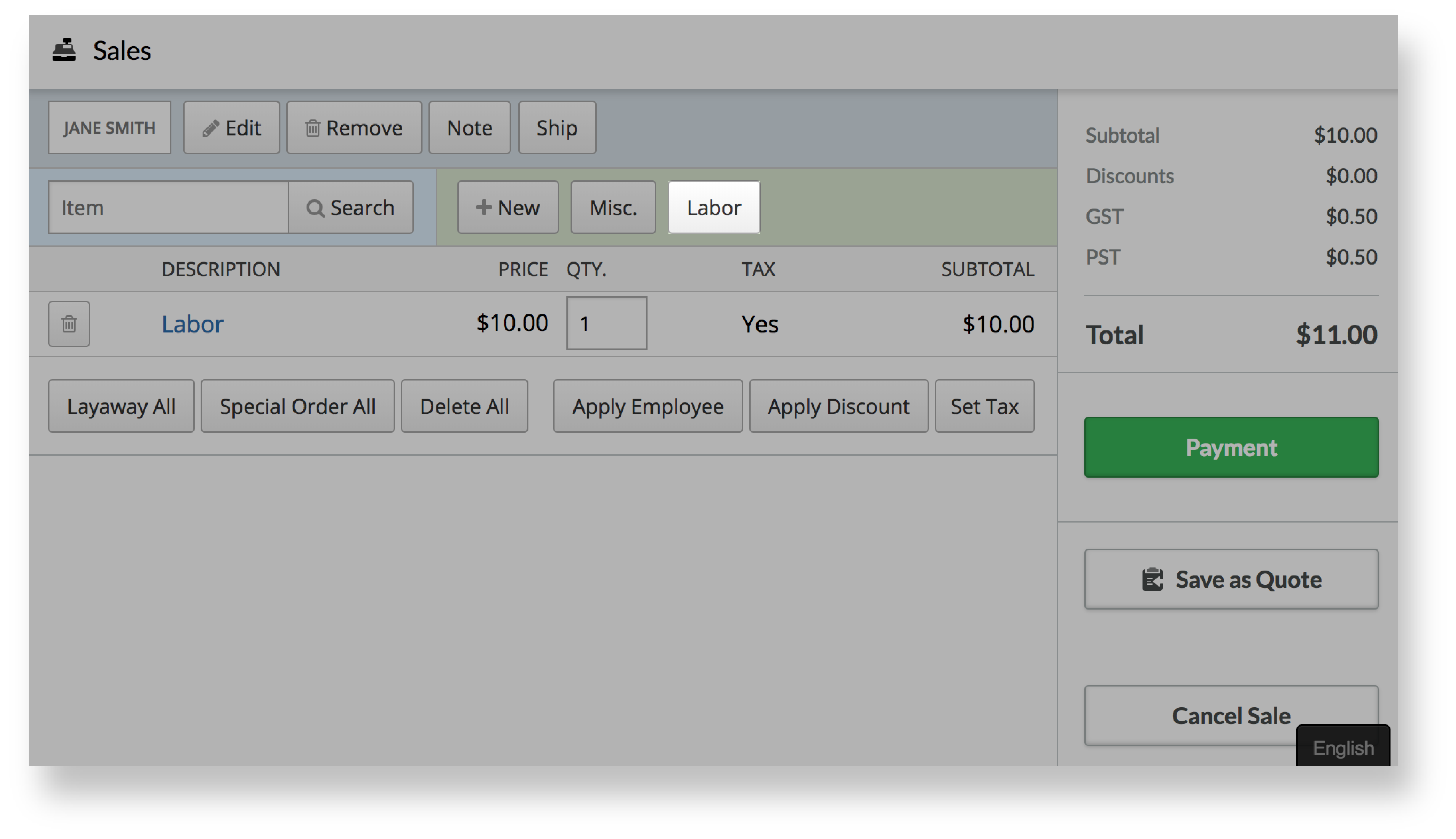Click quantity input field for Labor
This screenshot has width=1456, height=839.
606,323
